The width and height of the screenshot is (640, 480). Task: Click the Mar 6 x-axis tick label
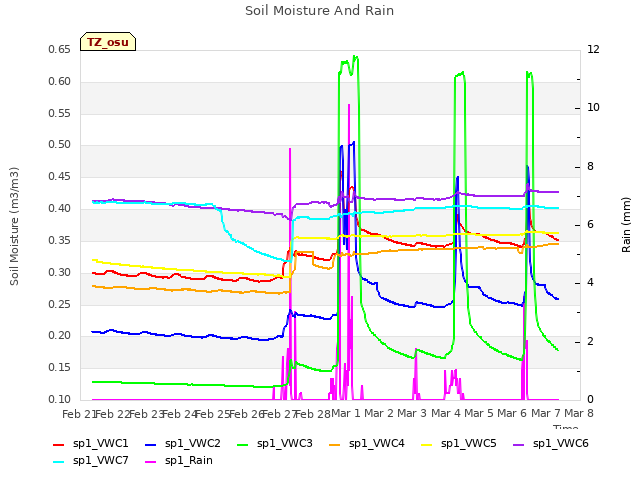[x=513, y=414]
